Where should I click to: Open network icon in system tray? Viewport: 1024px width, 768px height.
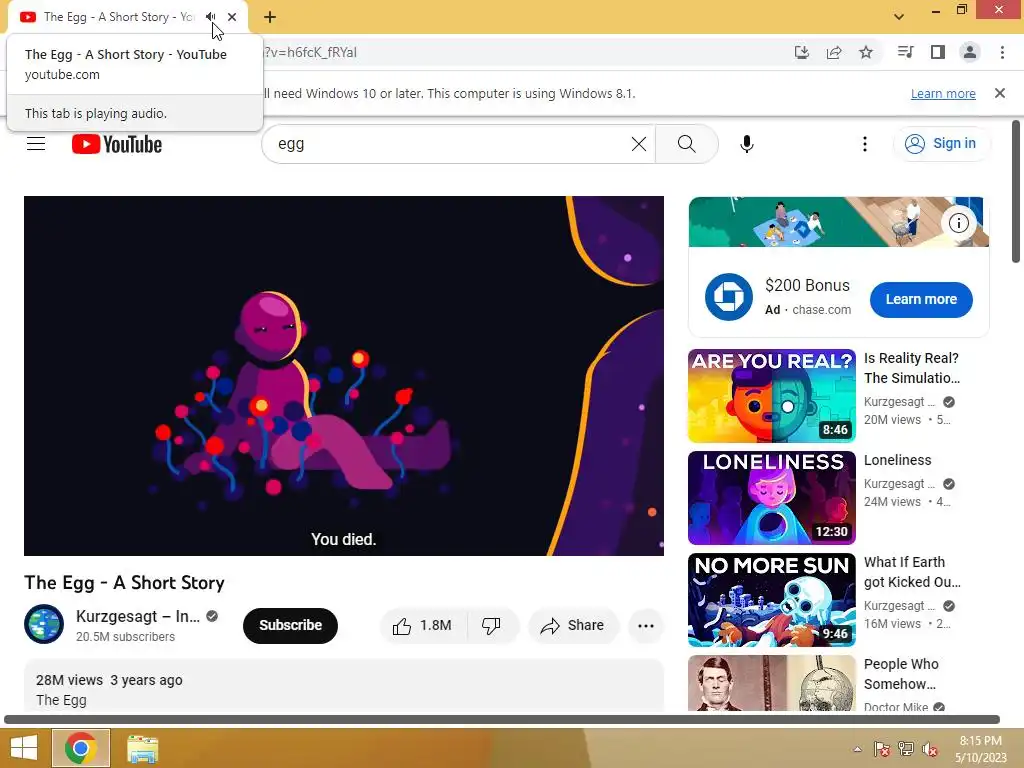click(x=906, y=749)
